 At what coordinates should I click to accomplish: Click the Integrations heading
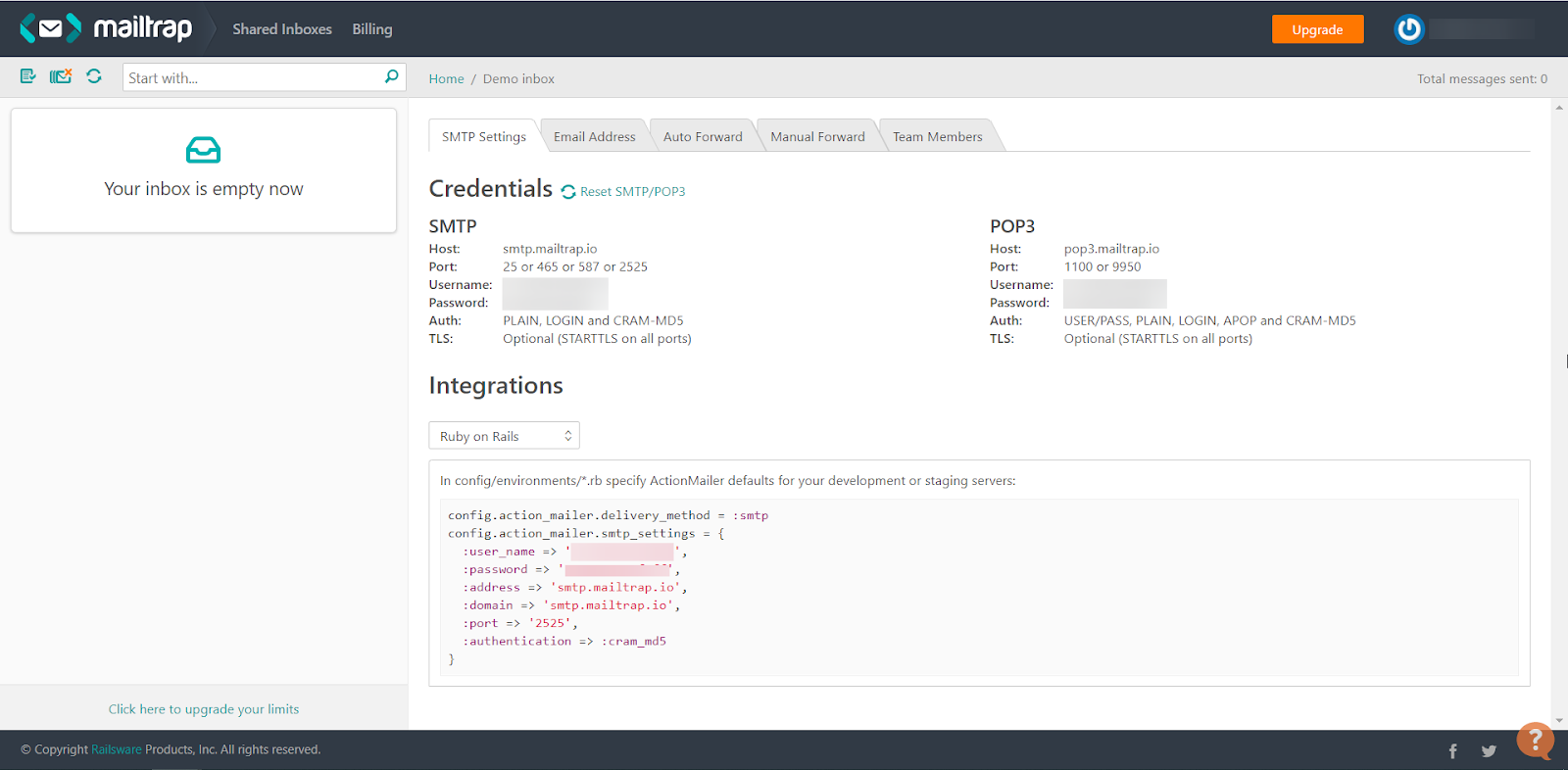[x=496, y=386]
